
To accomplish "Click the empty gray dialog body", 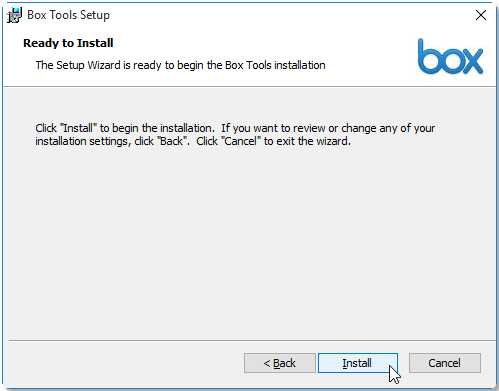I will pos(249,240).
